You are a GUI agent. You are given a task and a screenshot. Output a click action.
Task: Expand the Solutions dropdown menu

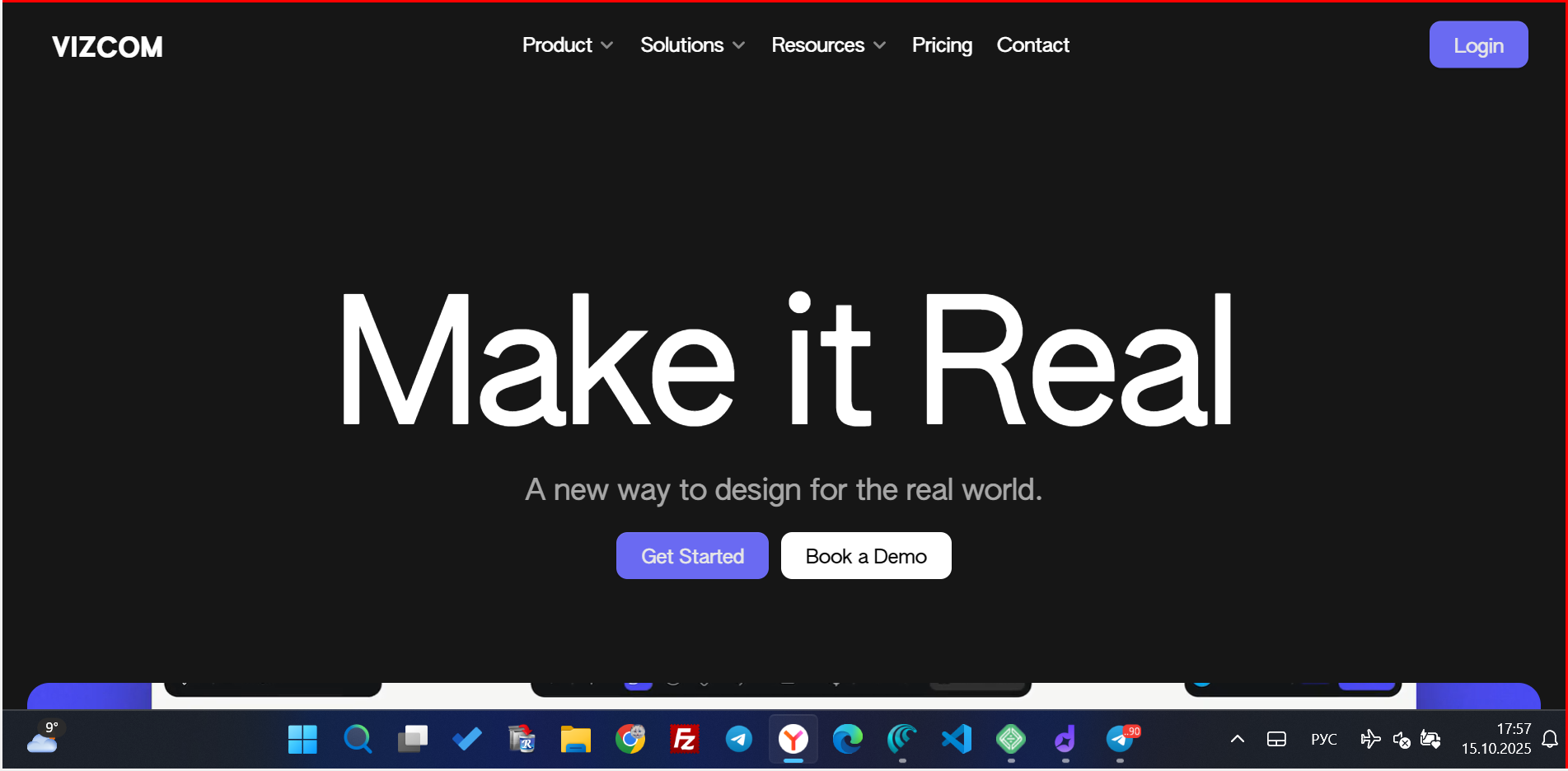[692, 45]
